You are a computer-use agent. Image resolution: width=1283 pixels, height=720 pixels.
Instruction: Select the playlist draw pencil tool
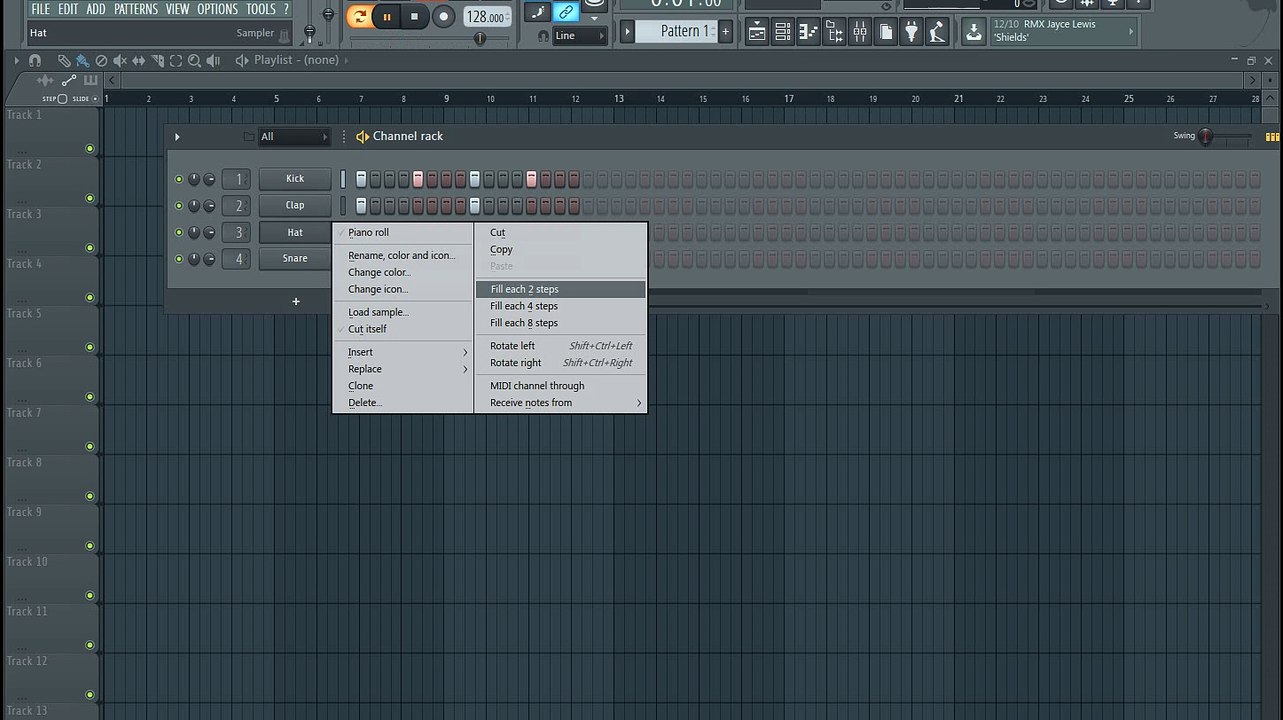64,60
